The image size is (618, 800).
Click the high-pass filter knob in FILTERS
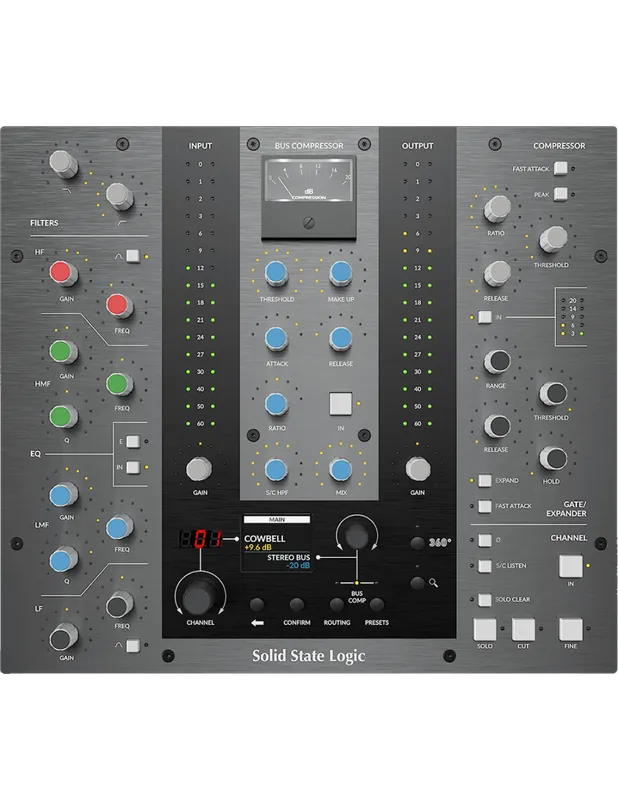119,196
